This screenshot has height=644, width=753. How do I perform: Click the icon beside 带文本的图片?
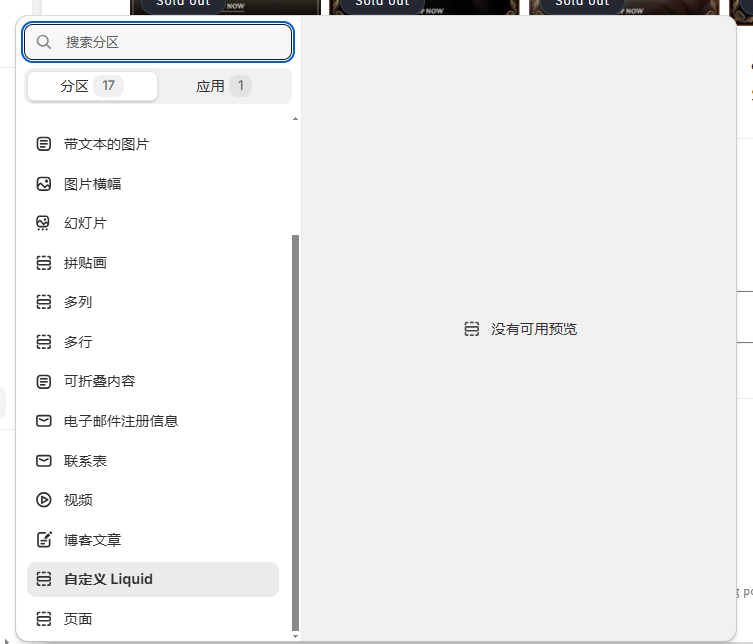(x=44, y=144)
